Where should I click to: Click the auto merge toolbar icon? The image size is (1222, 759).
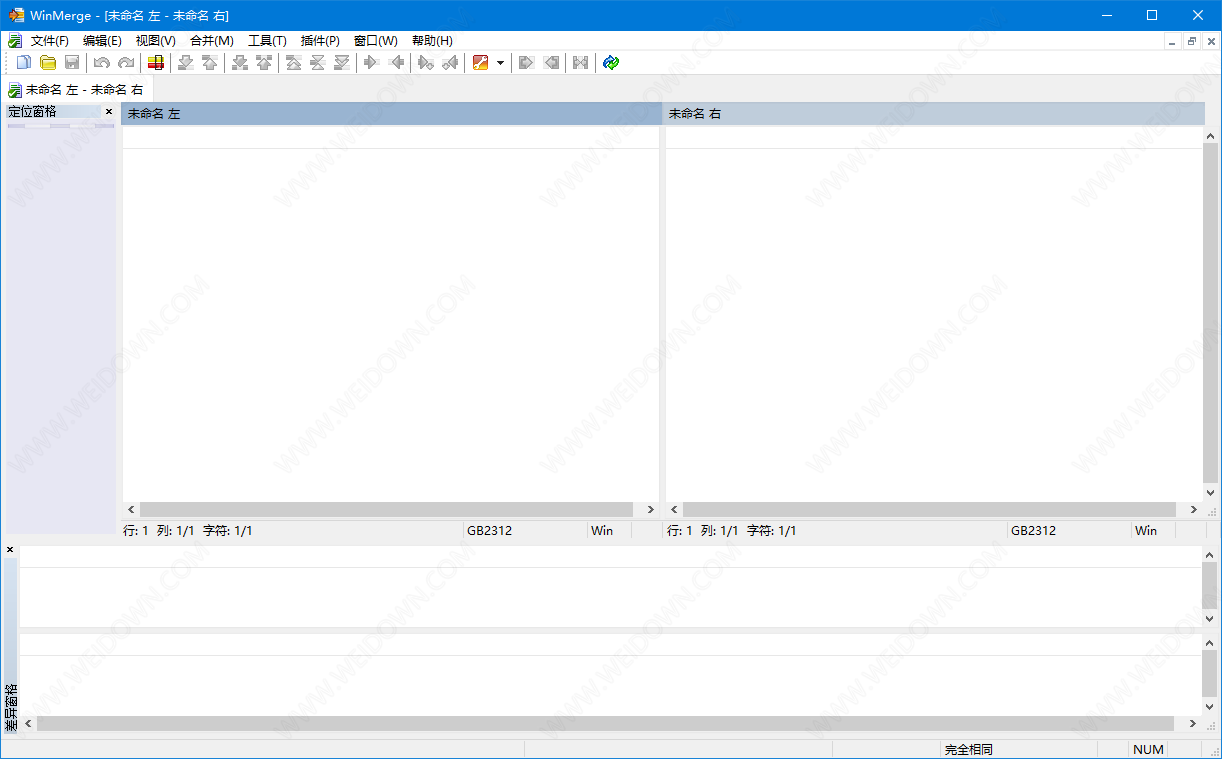[x=580, y=62]
